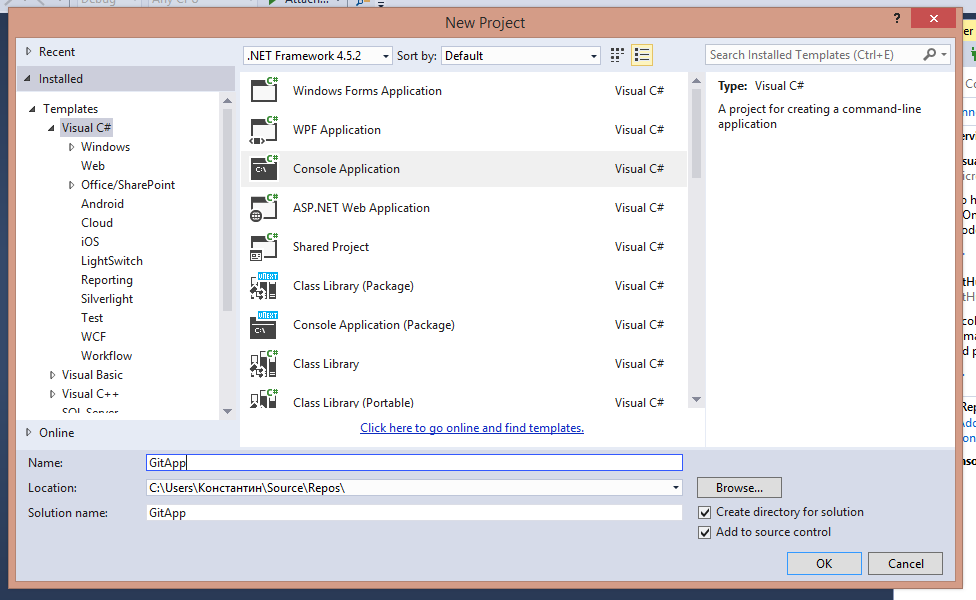The height and width of the screenshot is (600, 976).
Task: Select the Silverlight template category
Action: 106,299
